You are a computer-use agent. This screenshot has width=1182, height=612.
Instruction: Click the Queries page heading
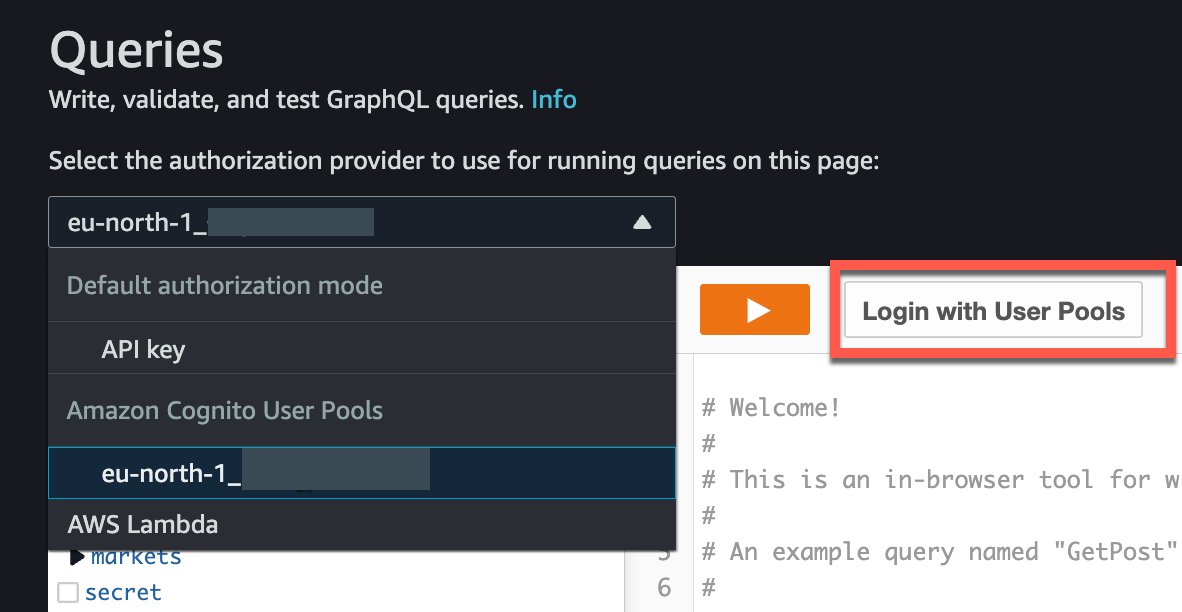coord(136,50)
